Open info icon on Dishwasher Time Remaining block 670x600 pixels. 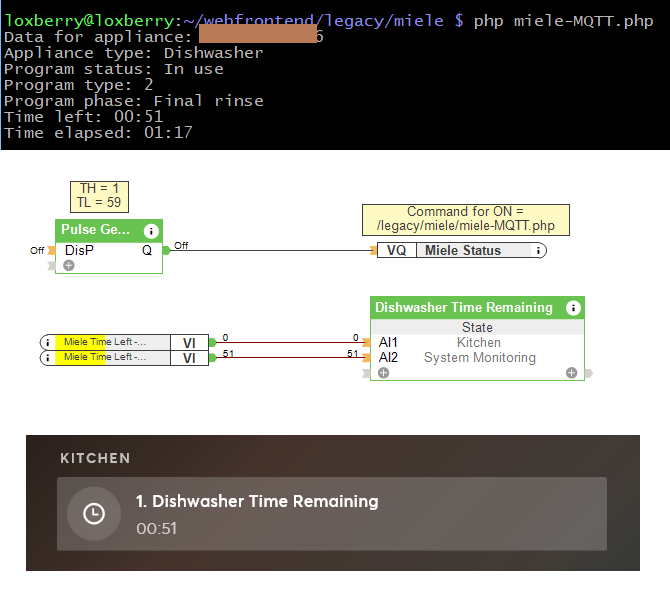573,308
